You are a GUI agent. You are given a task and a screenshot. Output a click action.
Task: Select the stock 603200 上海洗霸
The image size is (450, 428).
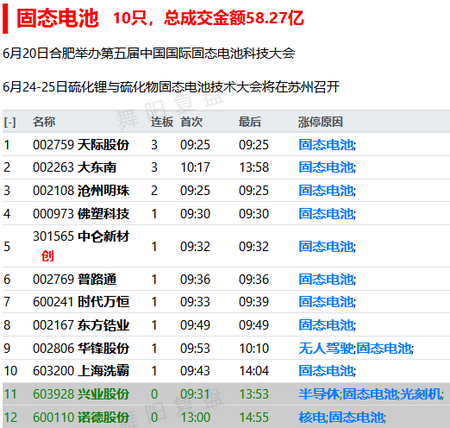click(81, 371)
